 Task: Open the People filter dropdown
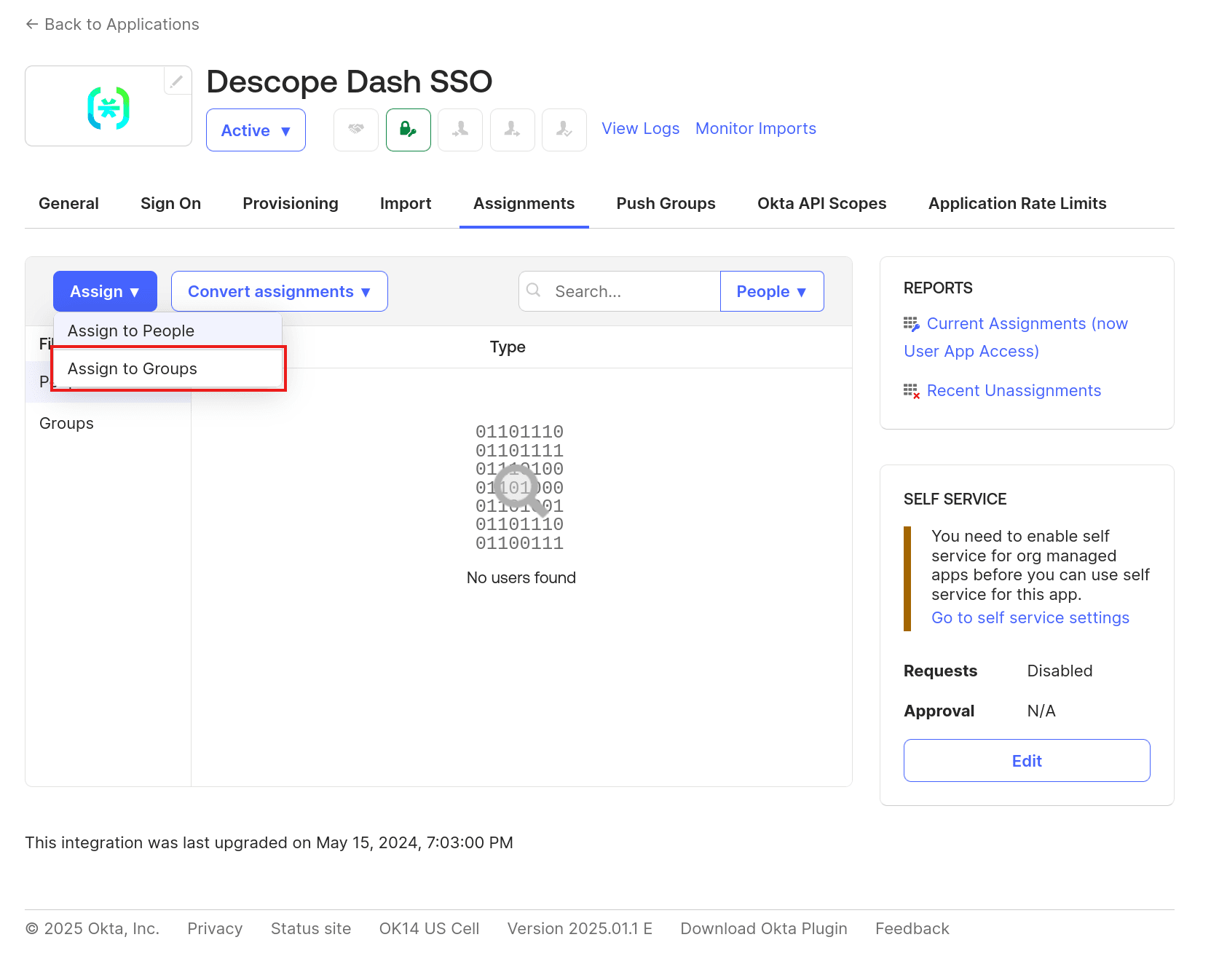point(771,291)
